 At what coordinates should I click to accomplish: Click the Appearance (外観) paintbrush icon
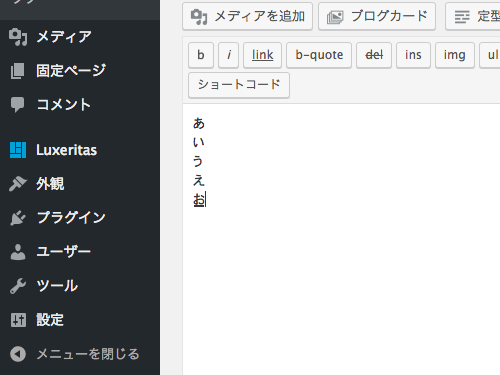coord(18,184)
